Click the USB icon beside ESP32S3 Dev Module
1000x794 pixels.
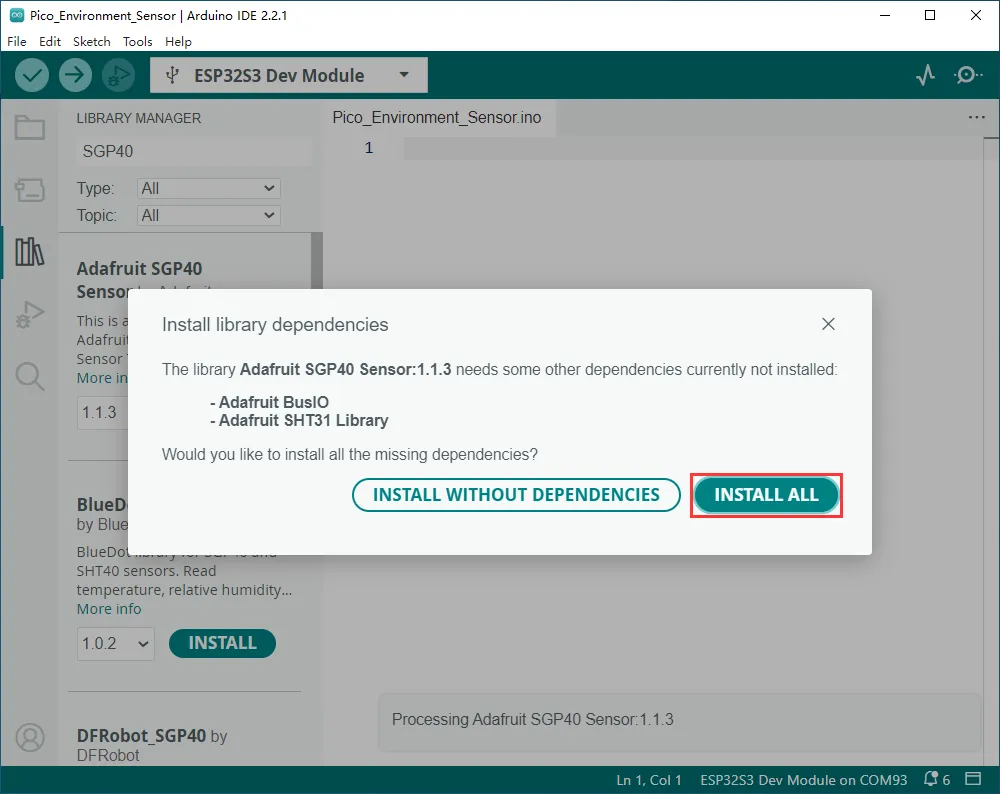[172, 75]
